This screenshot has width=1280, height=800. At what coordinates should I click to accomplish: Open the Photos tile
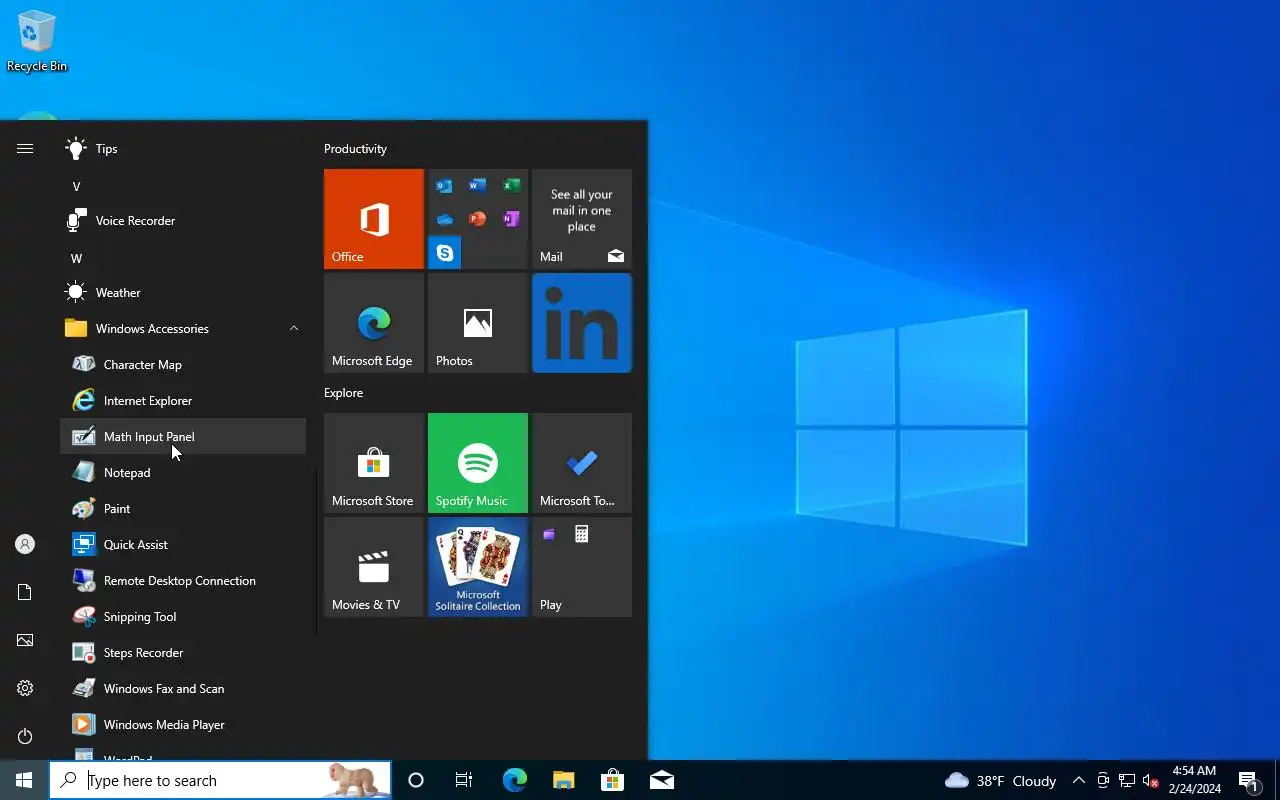coord(478,323)
